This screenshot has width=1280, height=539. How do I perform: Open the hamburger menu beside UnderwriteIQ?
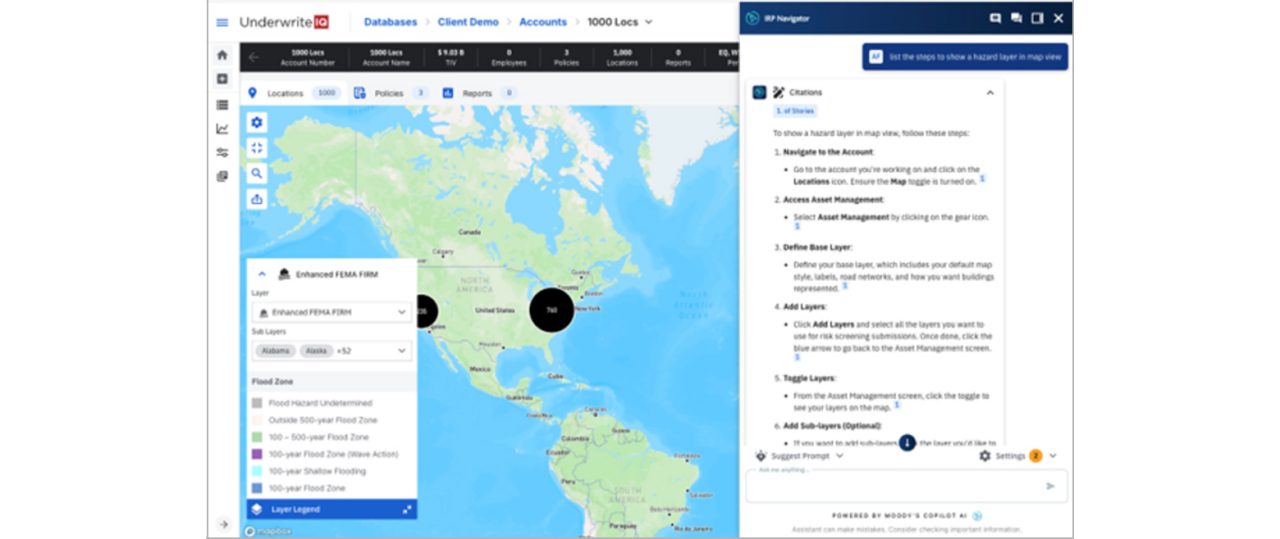point(222,22)
